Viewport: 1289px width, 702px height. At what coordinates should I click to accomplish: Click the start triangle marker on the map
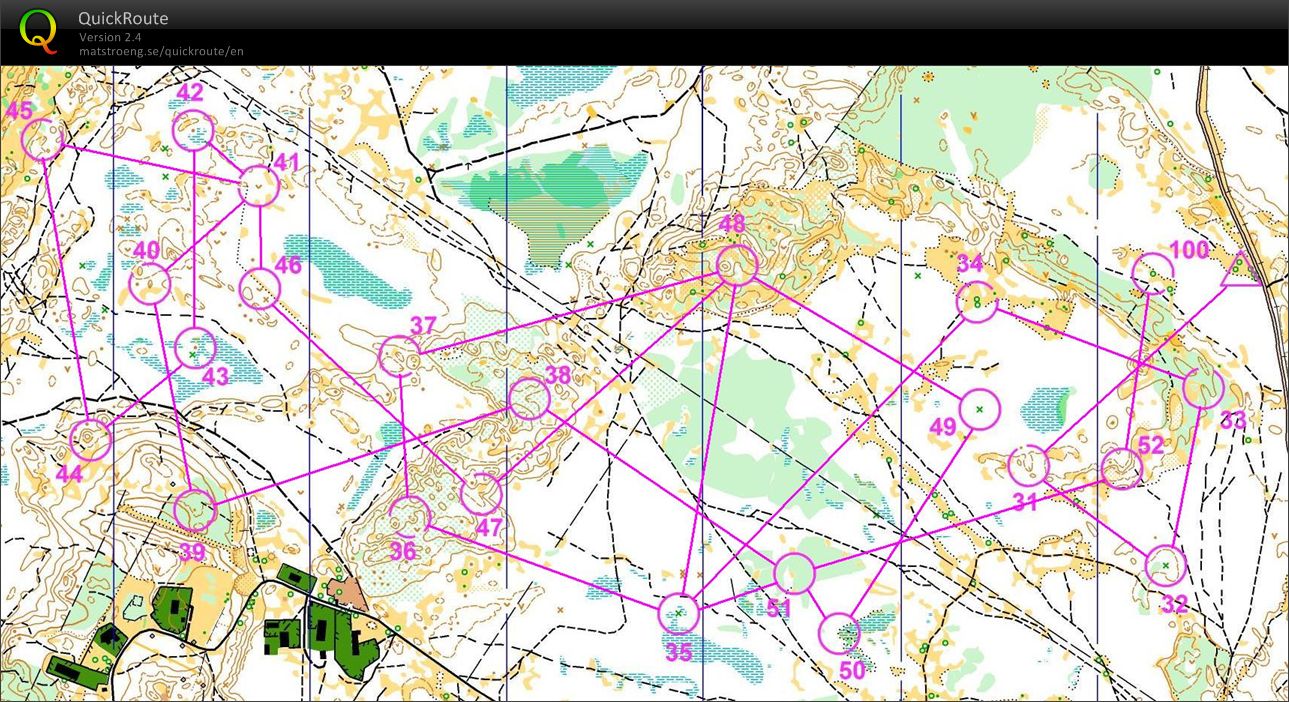[x=1242, y=270]
